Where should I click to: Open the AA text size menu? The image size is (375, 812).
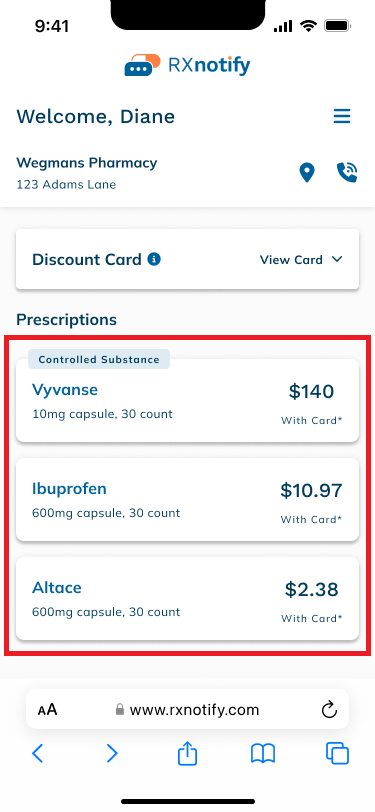click(x=47, y=709)
